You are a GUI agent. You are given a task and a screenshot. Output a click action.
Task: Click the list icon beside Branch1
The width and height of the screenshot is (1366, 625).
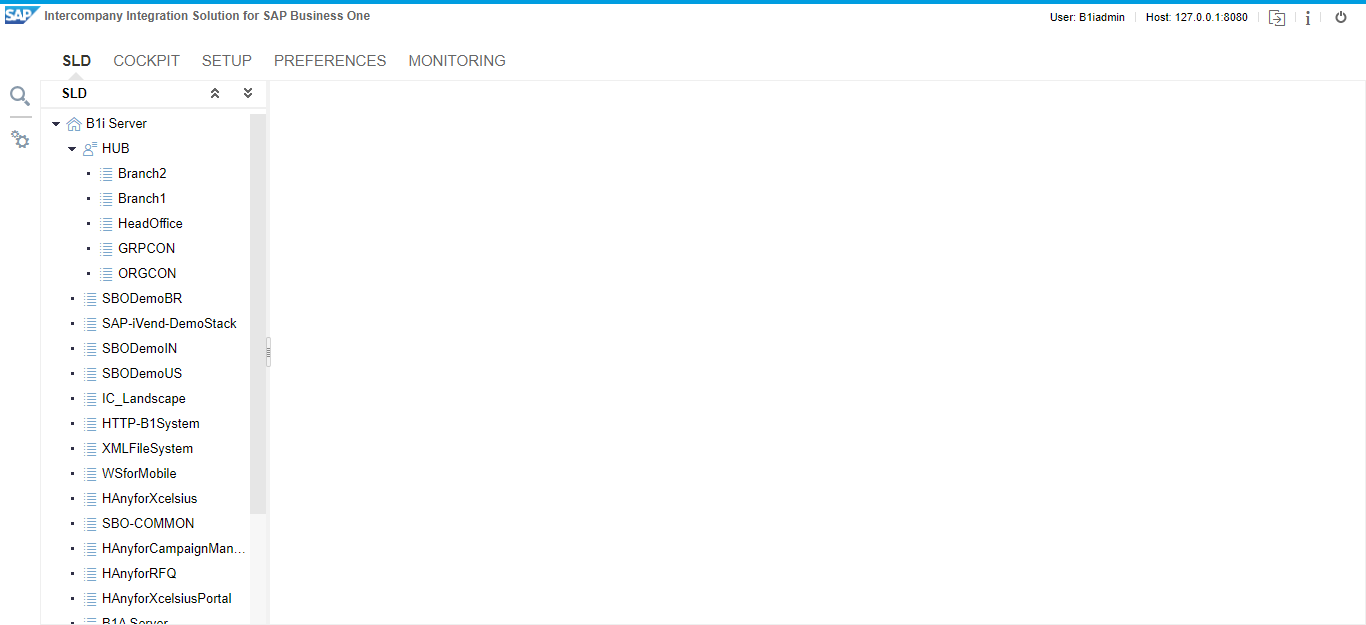106,199
